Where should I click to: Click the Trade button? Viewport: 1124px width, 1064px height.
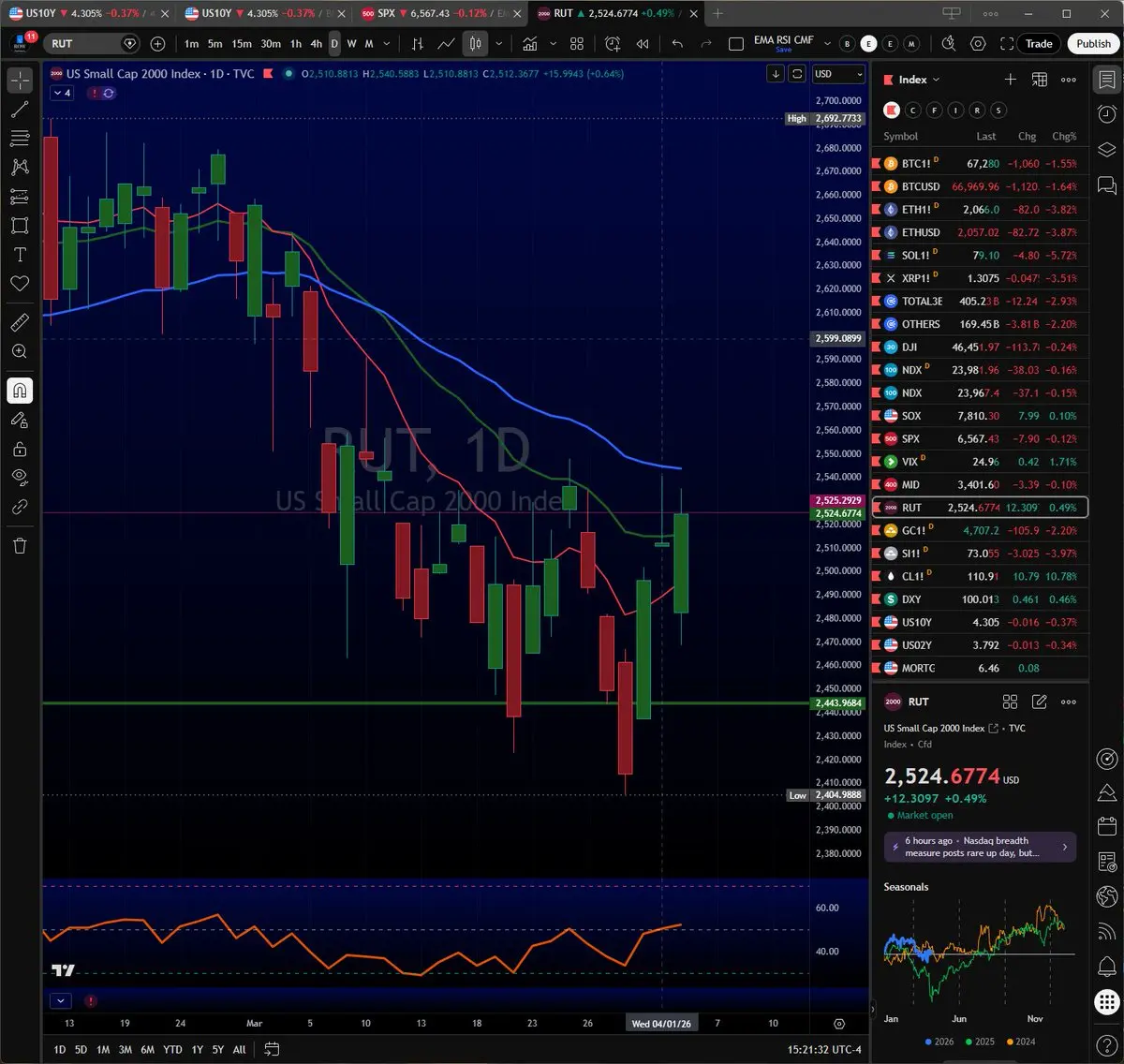(x=1039, y=44)
